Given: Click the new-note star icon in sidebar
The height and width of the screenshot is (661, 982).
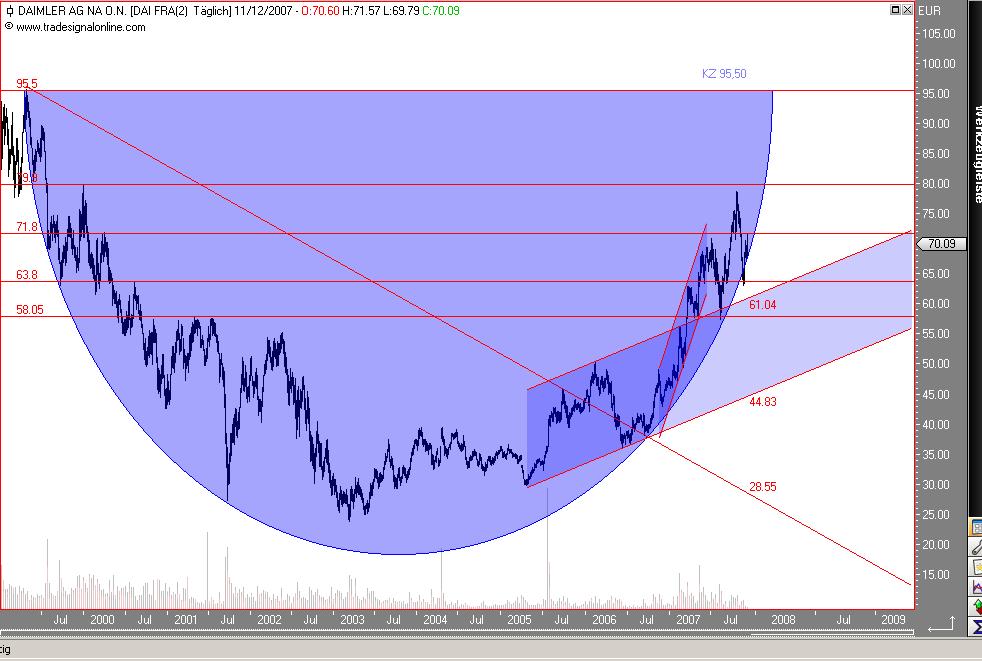Looking at the screenshot, I should pyautogui.click(x=976, y=567).
